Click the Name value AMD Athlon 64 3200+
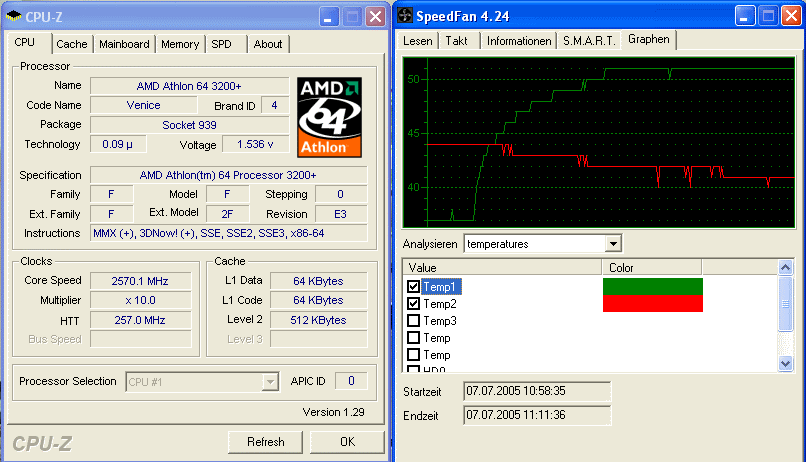Image resolution: width=806 pixels, height=462 pixels. point(189,86)
